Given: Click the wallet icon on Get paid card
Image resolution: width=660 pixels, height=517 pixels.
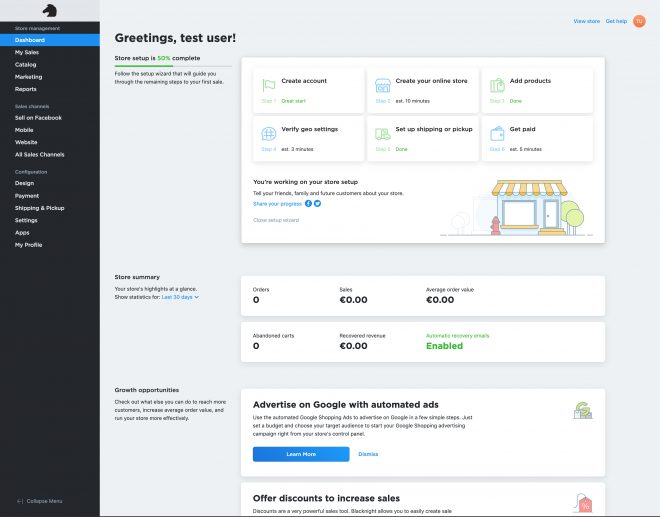Looking at the screenshot, I should (497, 134).
